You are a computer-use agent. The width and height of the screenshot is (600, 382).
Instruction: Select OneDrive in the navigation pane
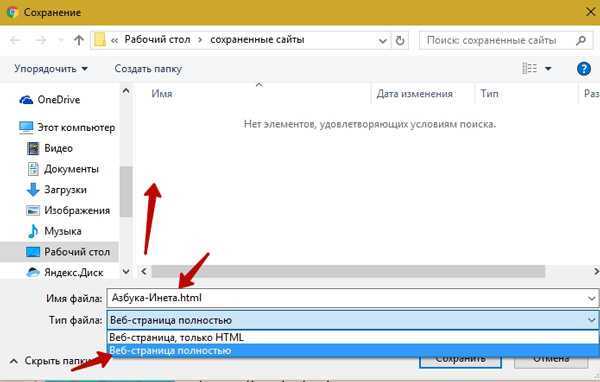pos(59,100)
